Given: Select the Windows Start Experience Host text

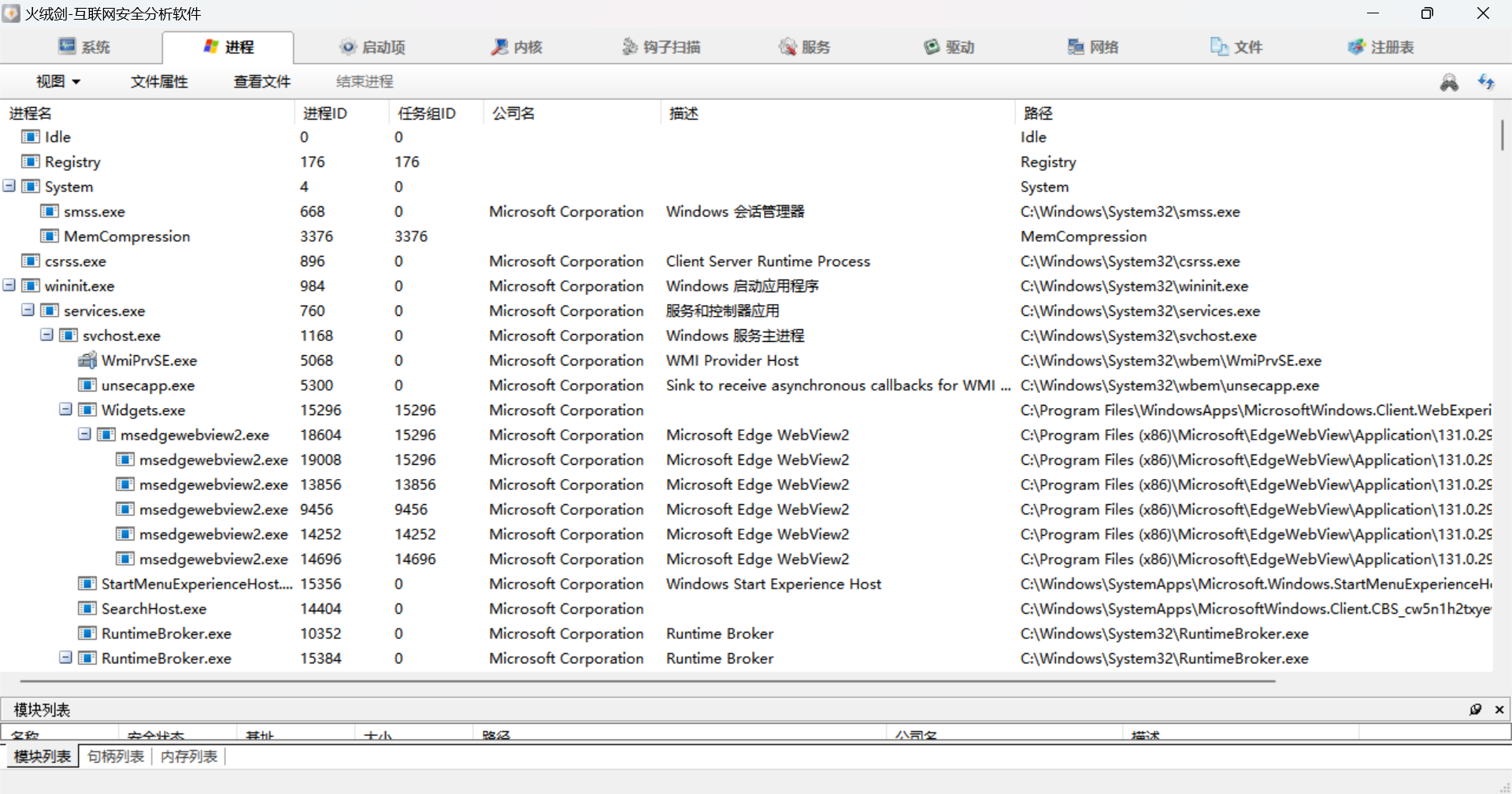Looking at the screenshot, I should coord(773,584).
